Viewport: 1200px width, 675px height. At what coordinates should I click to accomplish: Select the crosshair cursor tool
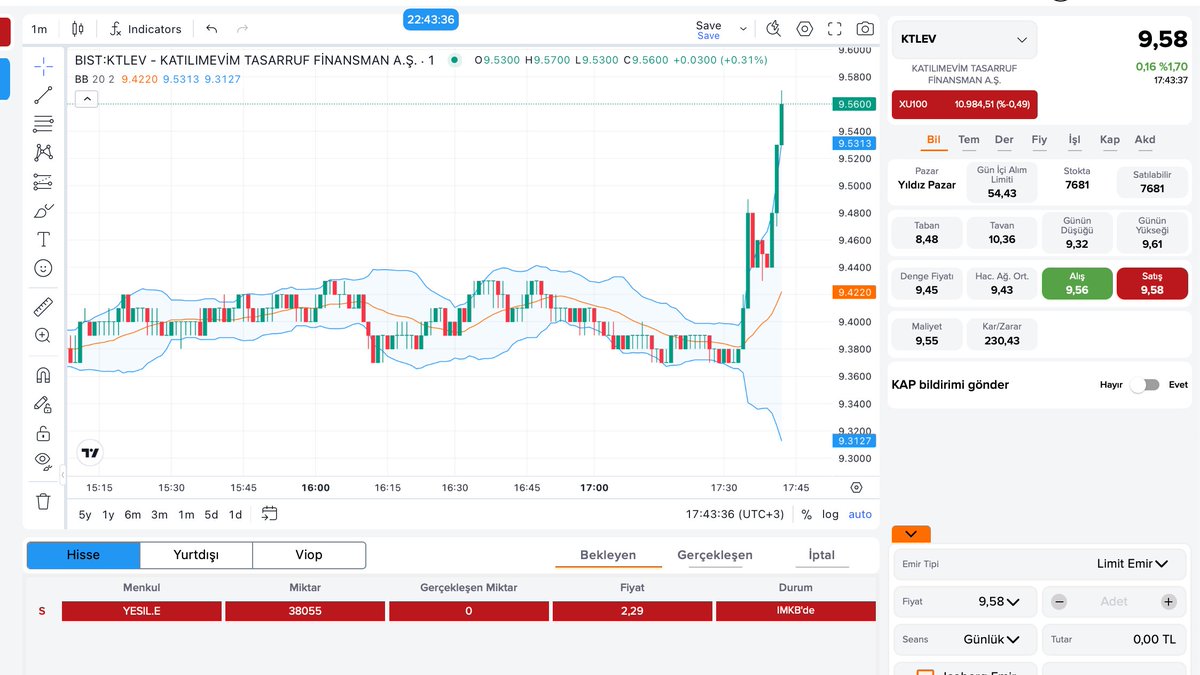click(43, 66)
